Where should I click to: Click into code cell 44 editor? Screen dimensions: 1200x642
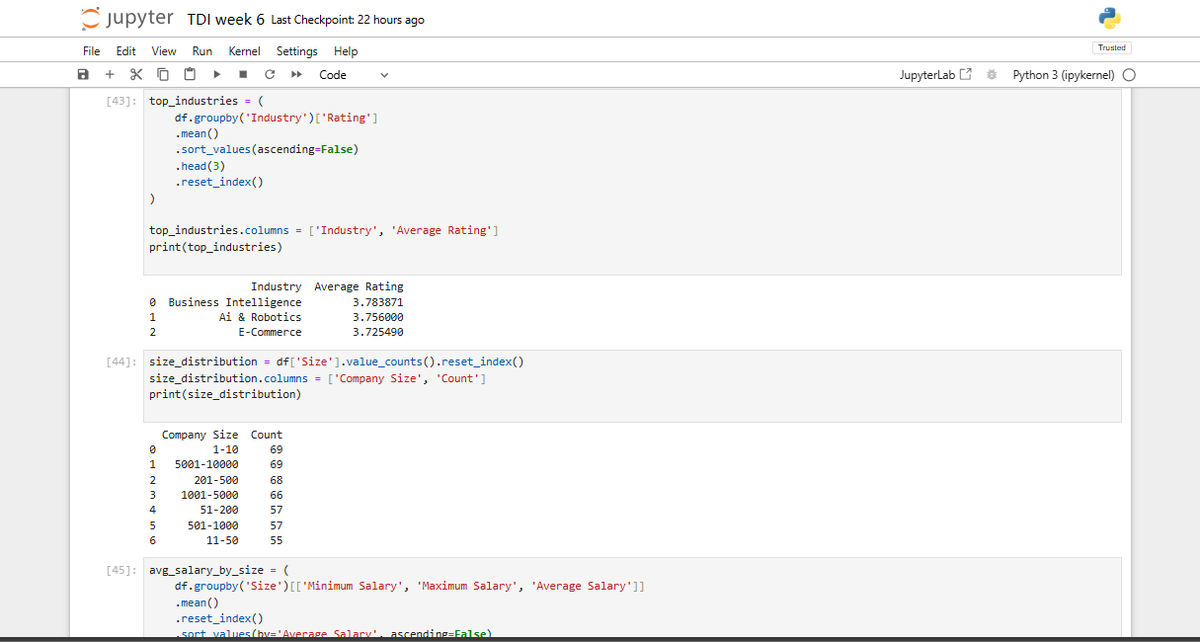pos(632,386)
